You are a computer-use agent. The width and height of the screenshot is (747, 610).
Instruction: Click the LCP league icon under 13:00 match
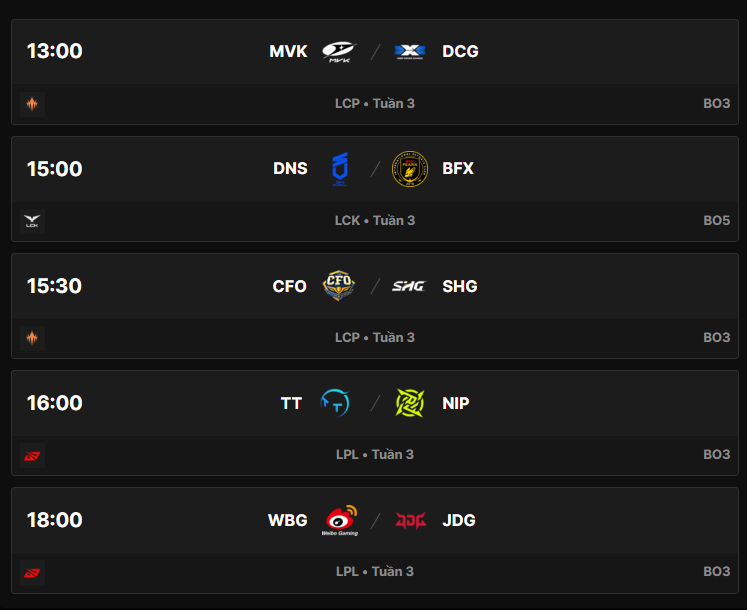pyautogui.click(x=32, y=104)
